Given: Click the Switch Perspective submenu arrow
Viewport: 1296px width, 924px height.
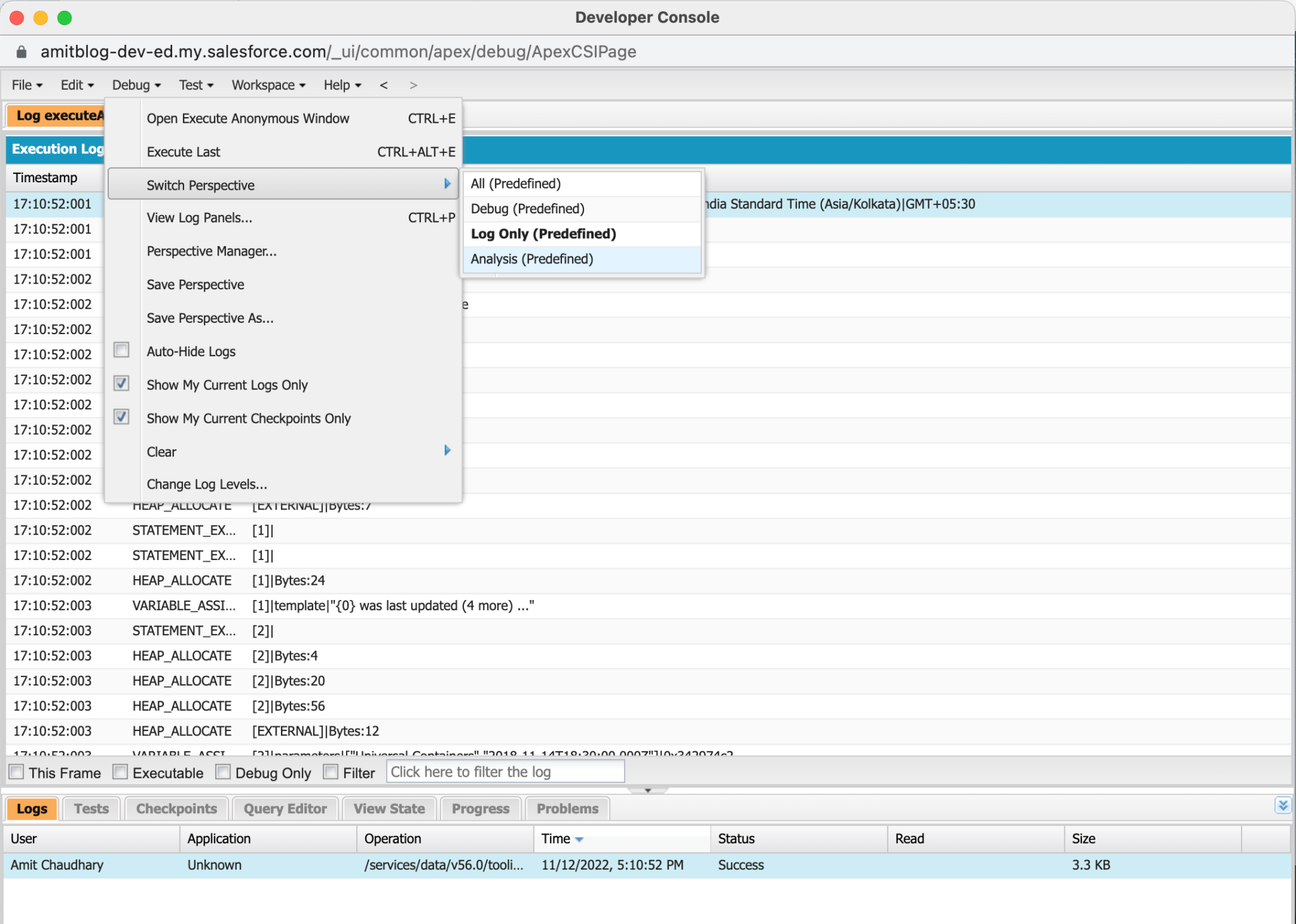Looking at the screenshot, I should pos(447,184).
